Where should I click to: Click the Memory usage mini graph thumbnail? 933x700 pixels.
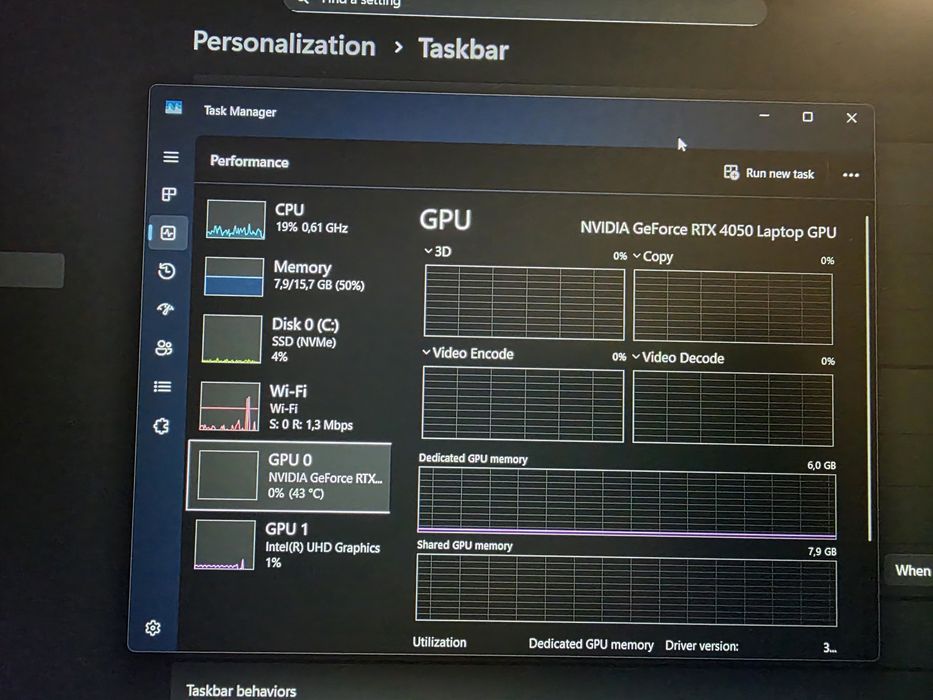tap(234, 277)
